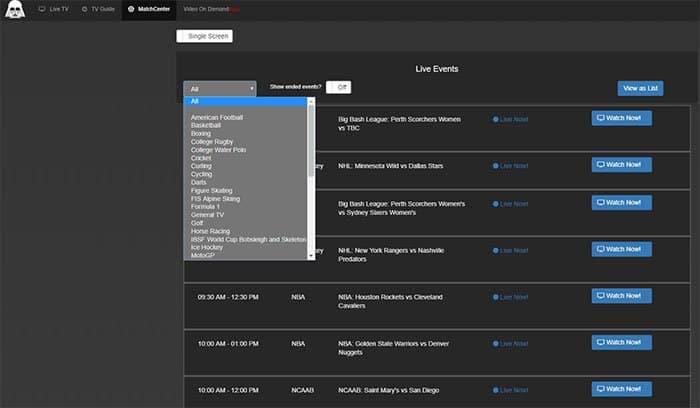Click title NHL: Minnesota Wild vs Dallas Stars

(x=391, y=166)
